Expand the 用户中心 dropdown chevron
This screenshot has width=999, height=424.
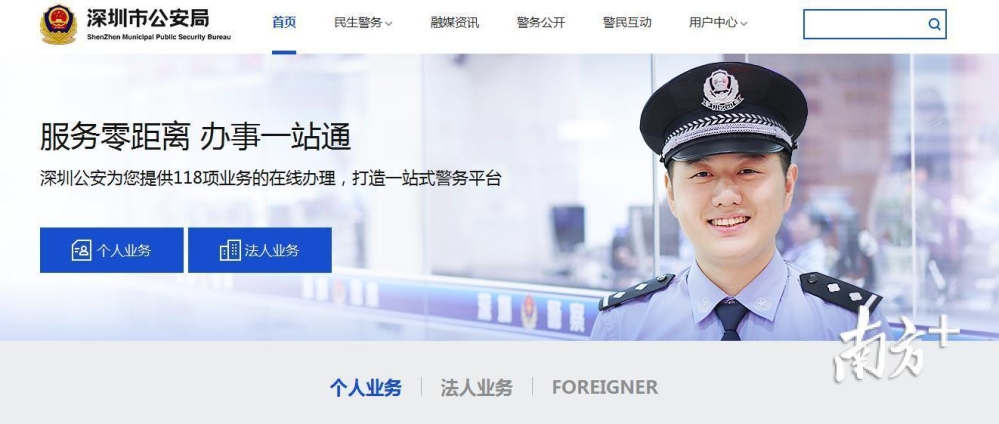coord(744,24)
